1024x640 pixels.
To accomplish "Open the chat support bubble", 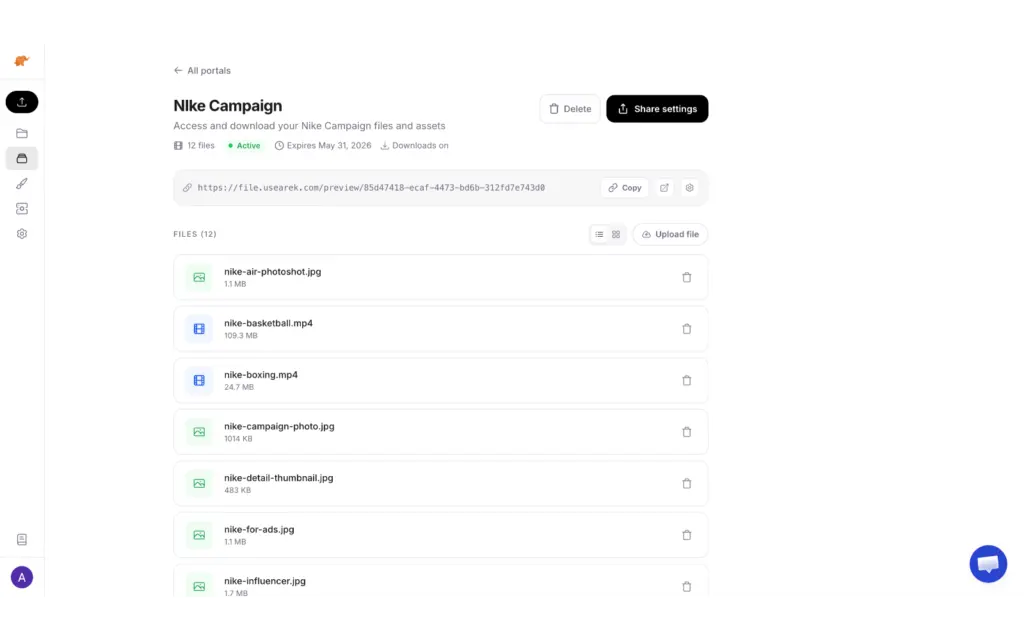I will pyautogui.click(x=987, y=564).
